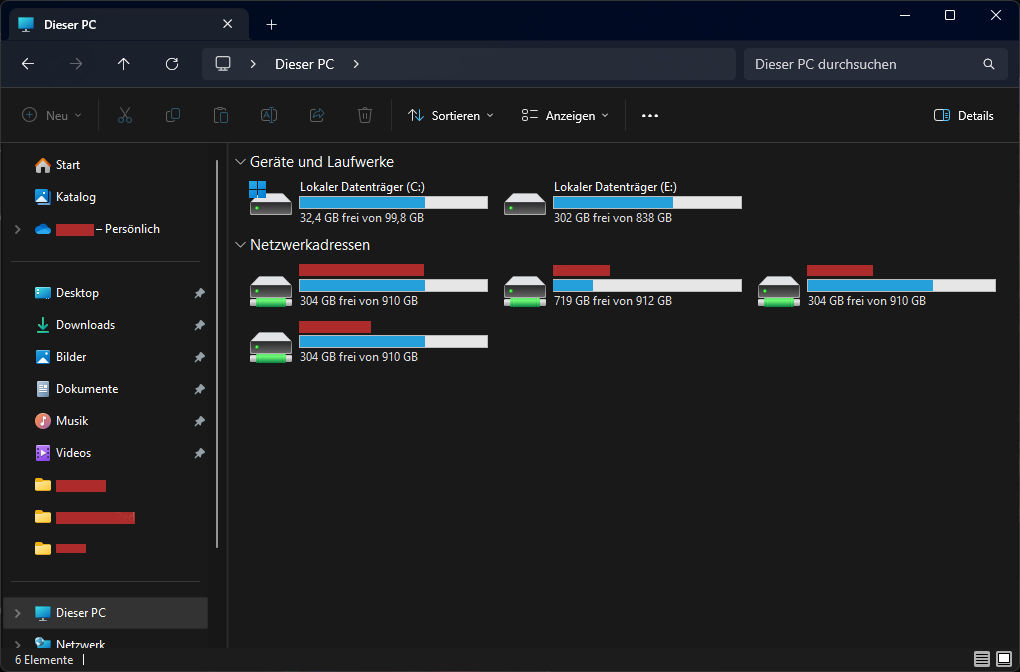Open Downloads in the sidebar

tap(85, 325)
